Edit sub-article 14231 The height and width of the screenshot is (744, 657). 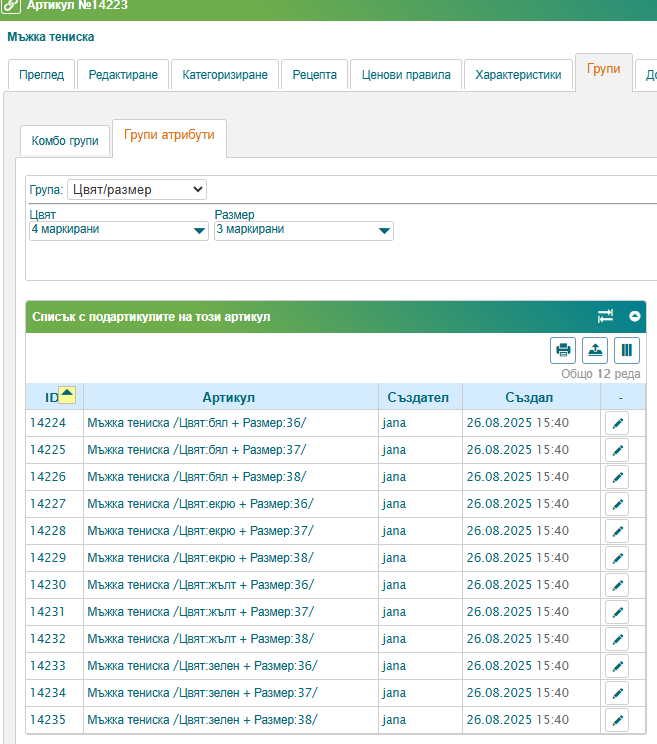617,613
